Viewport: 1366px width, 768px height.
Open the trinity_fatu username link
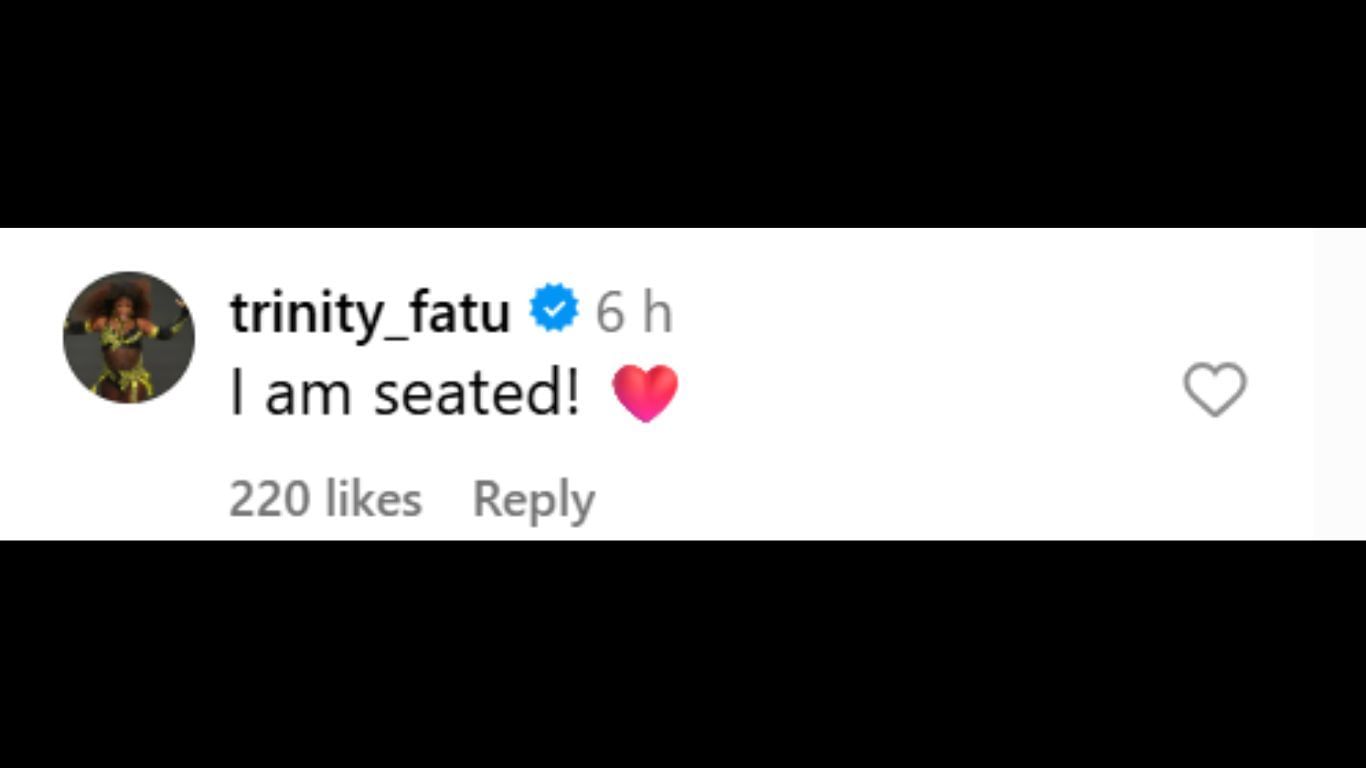370,313
